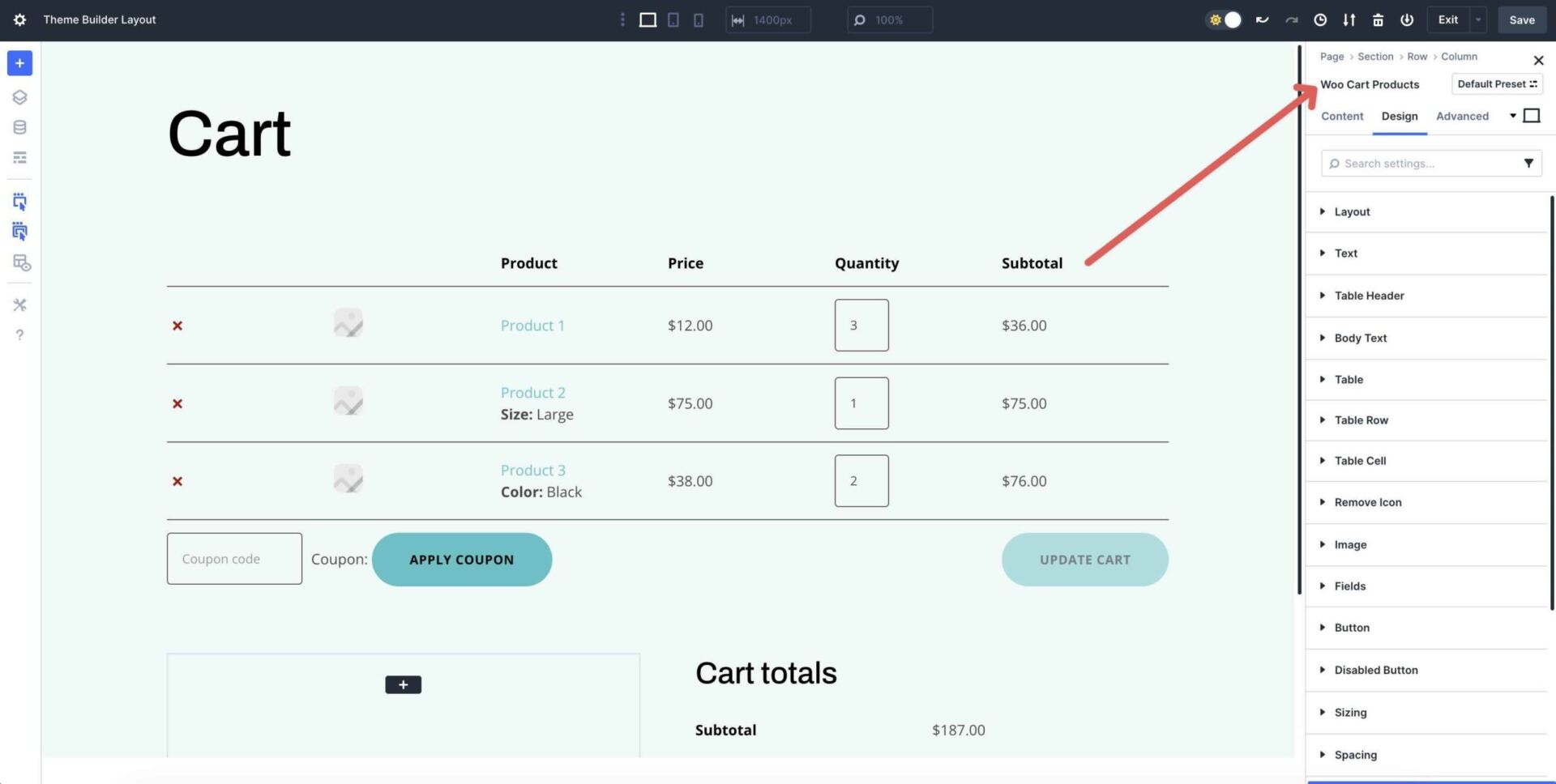The height and width of the screenshot is (784, 1556).
Task: Remove Product 1 using its red X
Action: tap(177, 326)
